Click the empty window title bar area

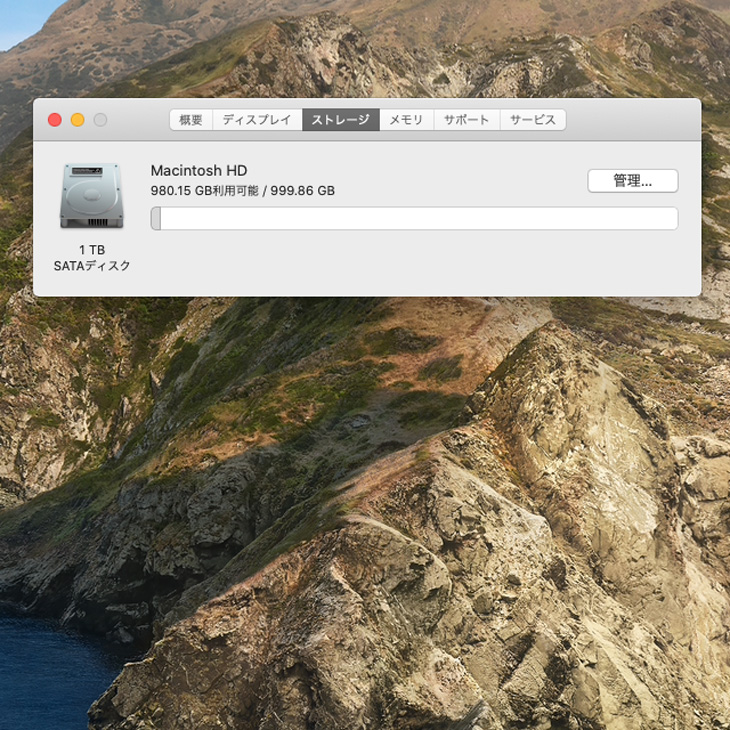(x=633, y=120)
